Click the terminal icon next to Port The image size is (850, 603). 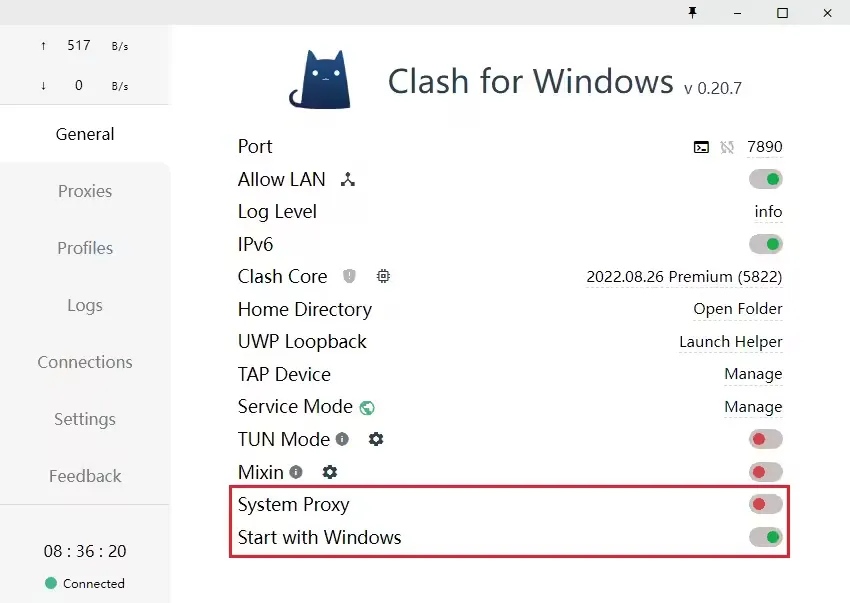point(701,147)
